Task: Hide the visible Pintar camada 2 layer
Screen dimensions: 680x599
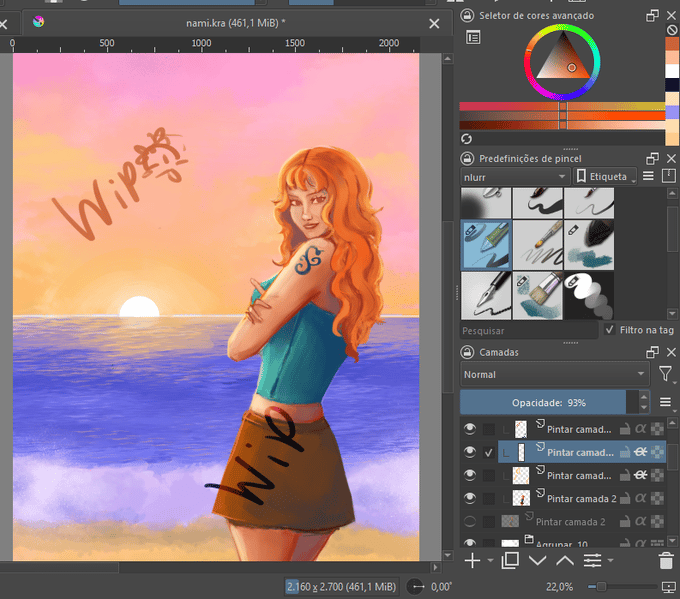Action: [470, 498]
